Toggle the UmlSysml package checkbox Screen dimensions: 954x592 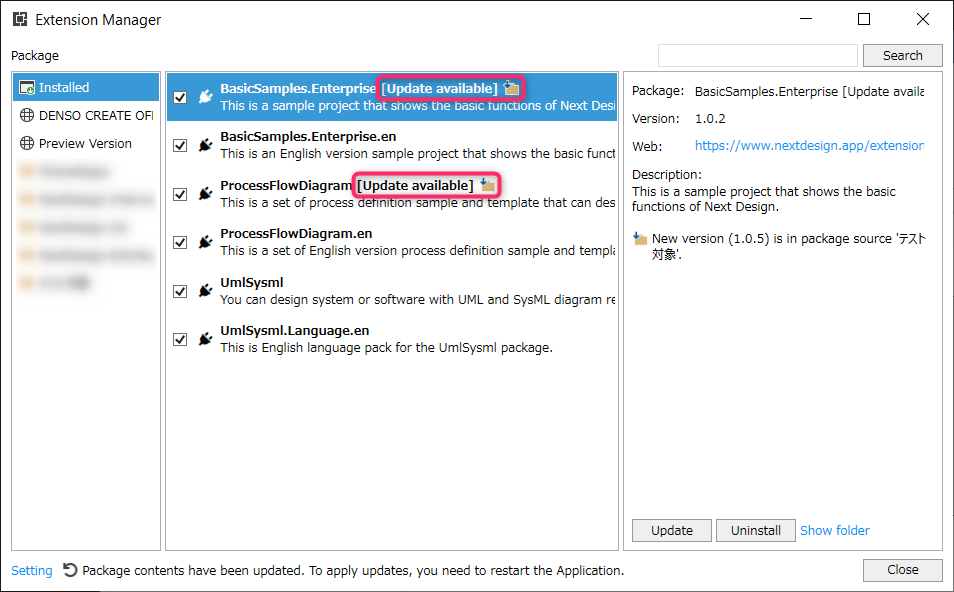[x=180, y=291]
